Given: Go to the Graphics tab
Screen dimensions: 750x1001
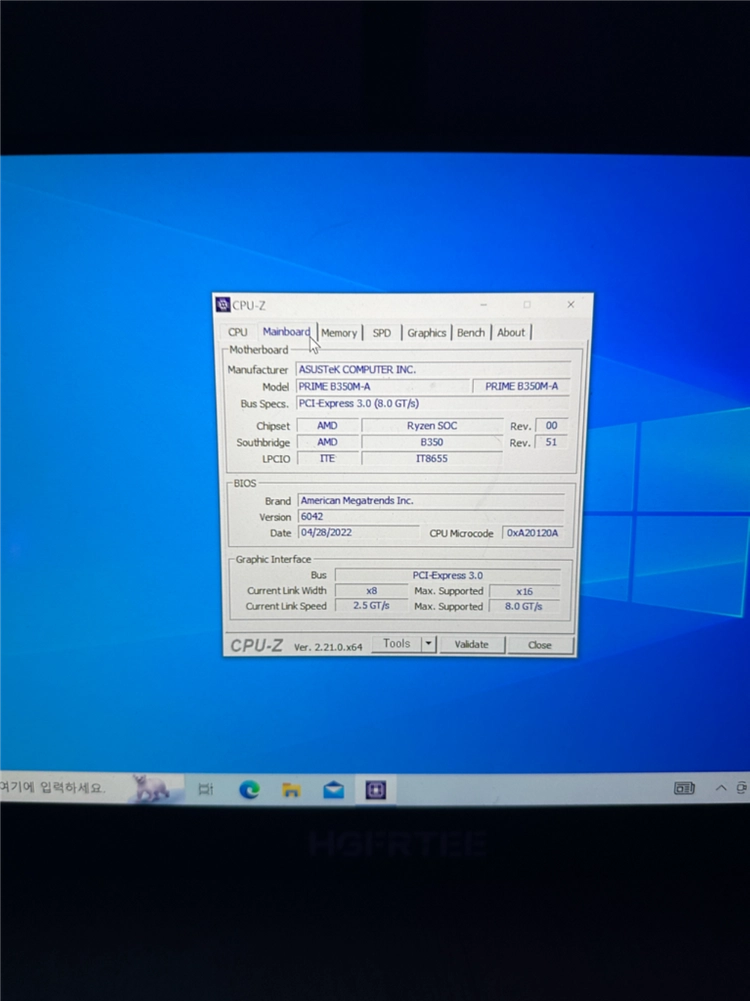Looking at the screenshot, I should 426,333.
